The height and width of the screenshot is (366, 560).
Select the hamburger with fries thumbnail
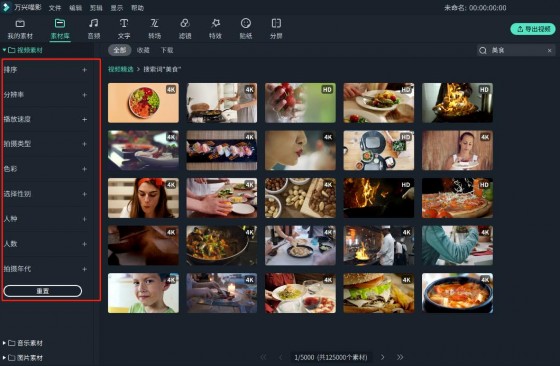379,293
